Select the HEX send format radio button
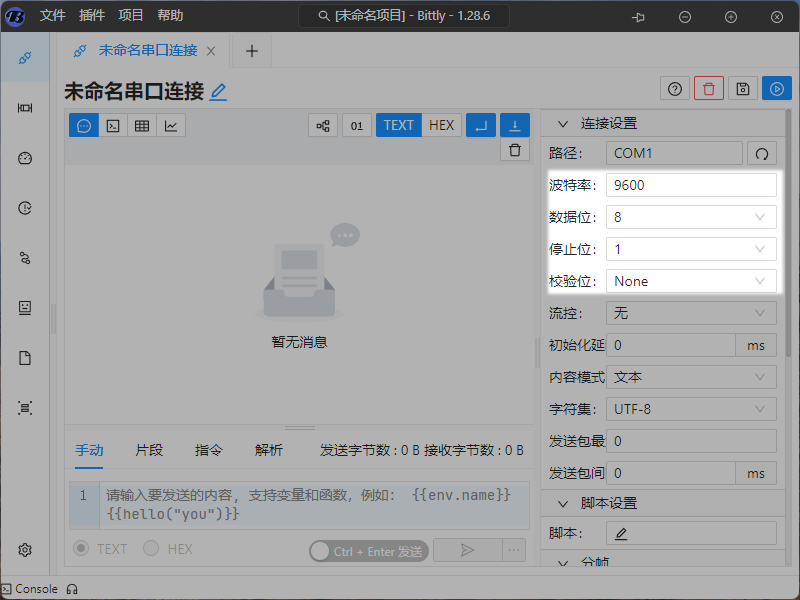Viewport: 800px width, 600px height. click(x=151, y=549)
